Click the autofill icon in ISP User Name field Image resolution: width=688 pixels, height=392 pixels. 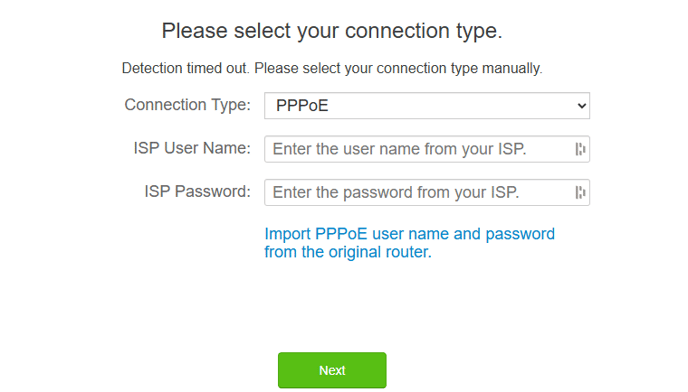point(580,149)
